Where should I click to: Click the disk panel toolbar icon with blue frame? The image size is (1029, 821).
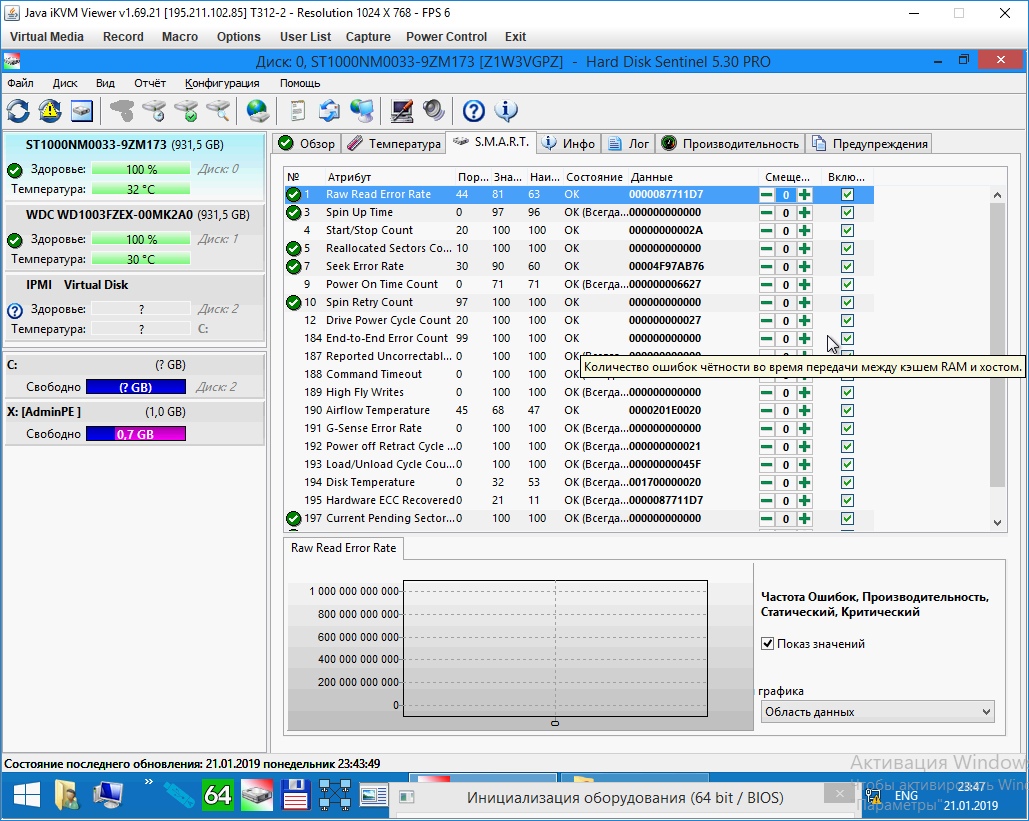coord(82,111)
